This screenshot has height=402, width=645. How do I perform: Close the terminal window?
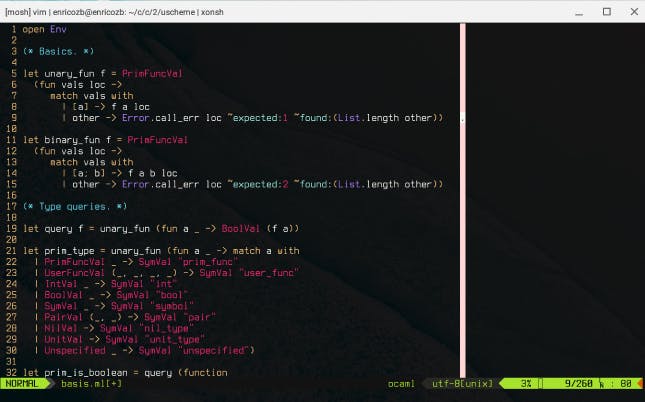[634, 12]
